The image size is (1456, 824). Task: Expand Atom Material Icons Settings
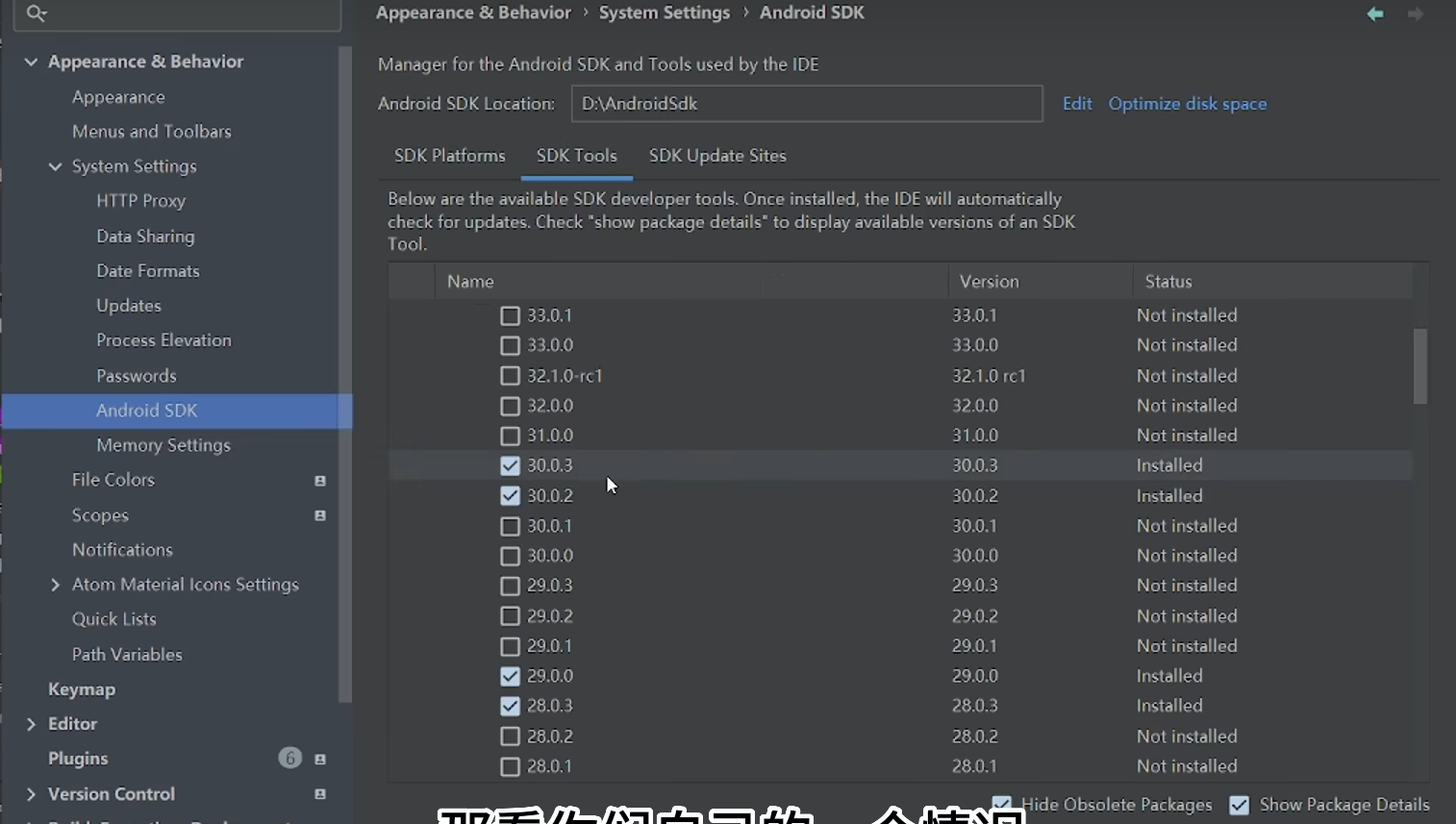click(x=55, y=585)
